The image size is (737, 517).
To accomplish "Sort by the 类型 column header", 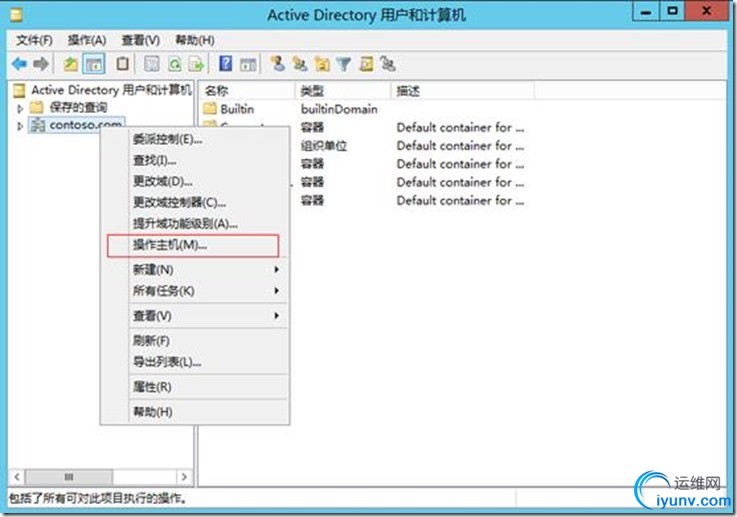I will (x=343, y=91).
